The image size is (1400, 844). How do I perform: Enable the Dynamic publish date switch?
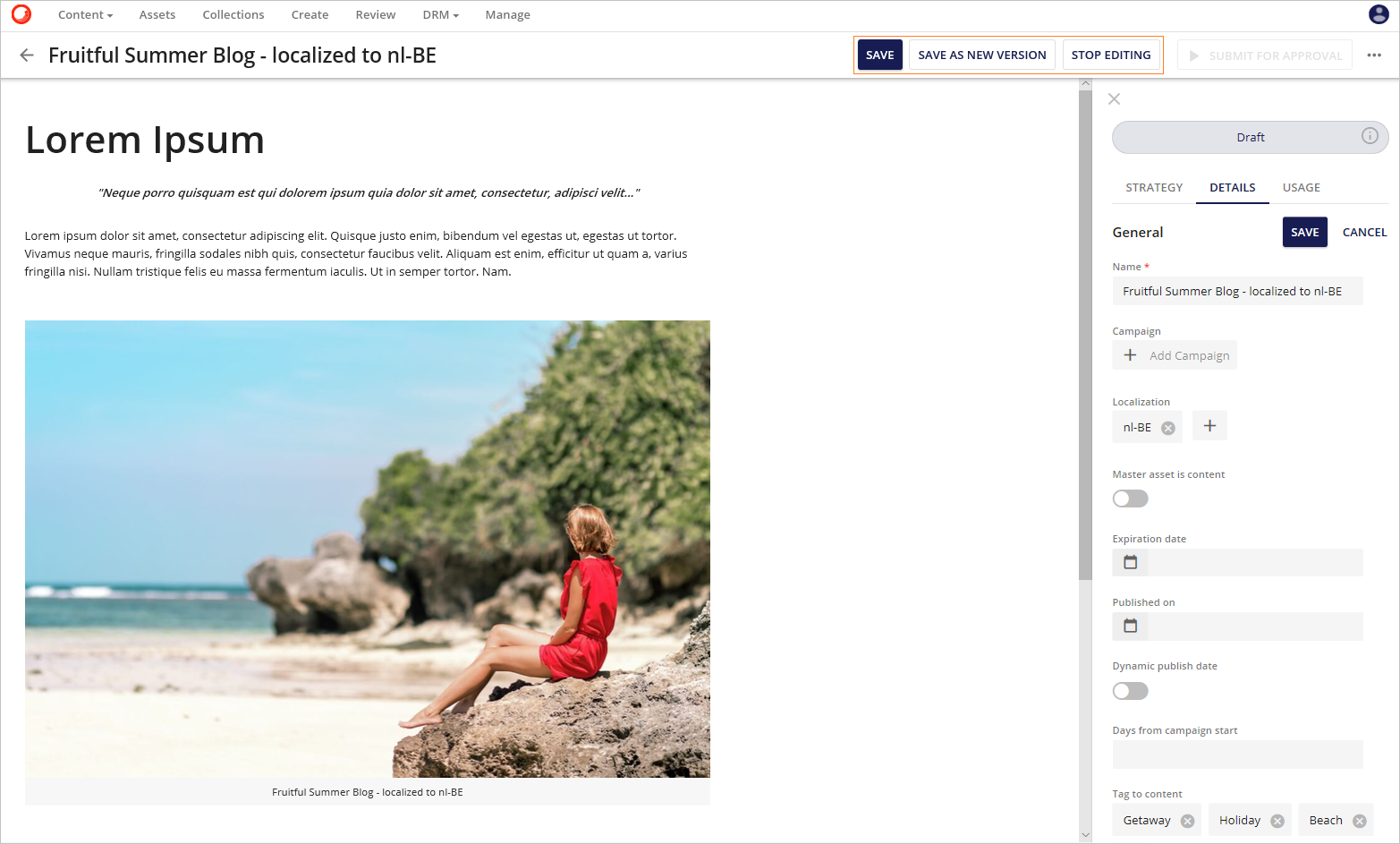[1130, 691]
